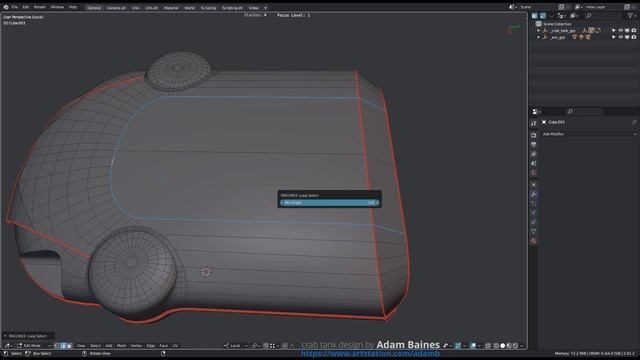Open the World properties tab icon

coord(533,173)
